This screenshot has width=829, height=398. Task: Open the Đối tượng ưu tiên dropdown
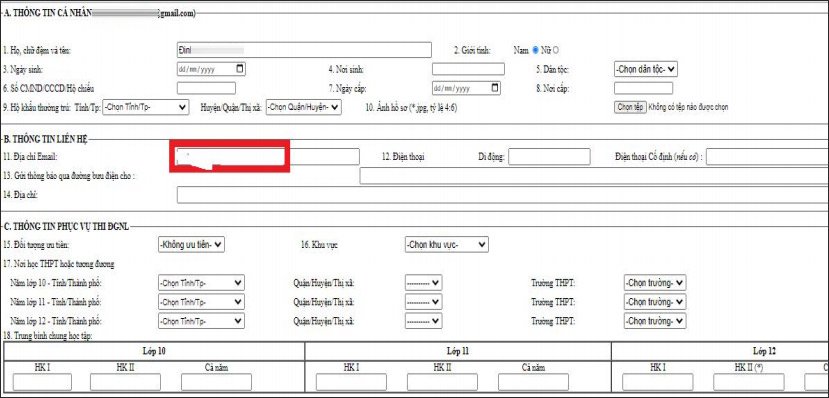[191, 244]
